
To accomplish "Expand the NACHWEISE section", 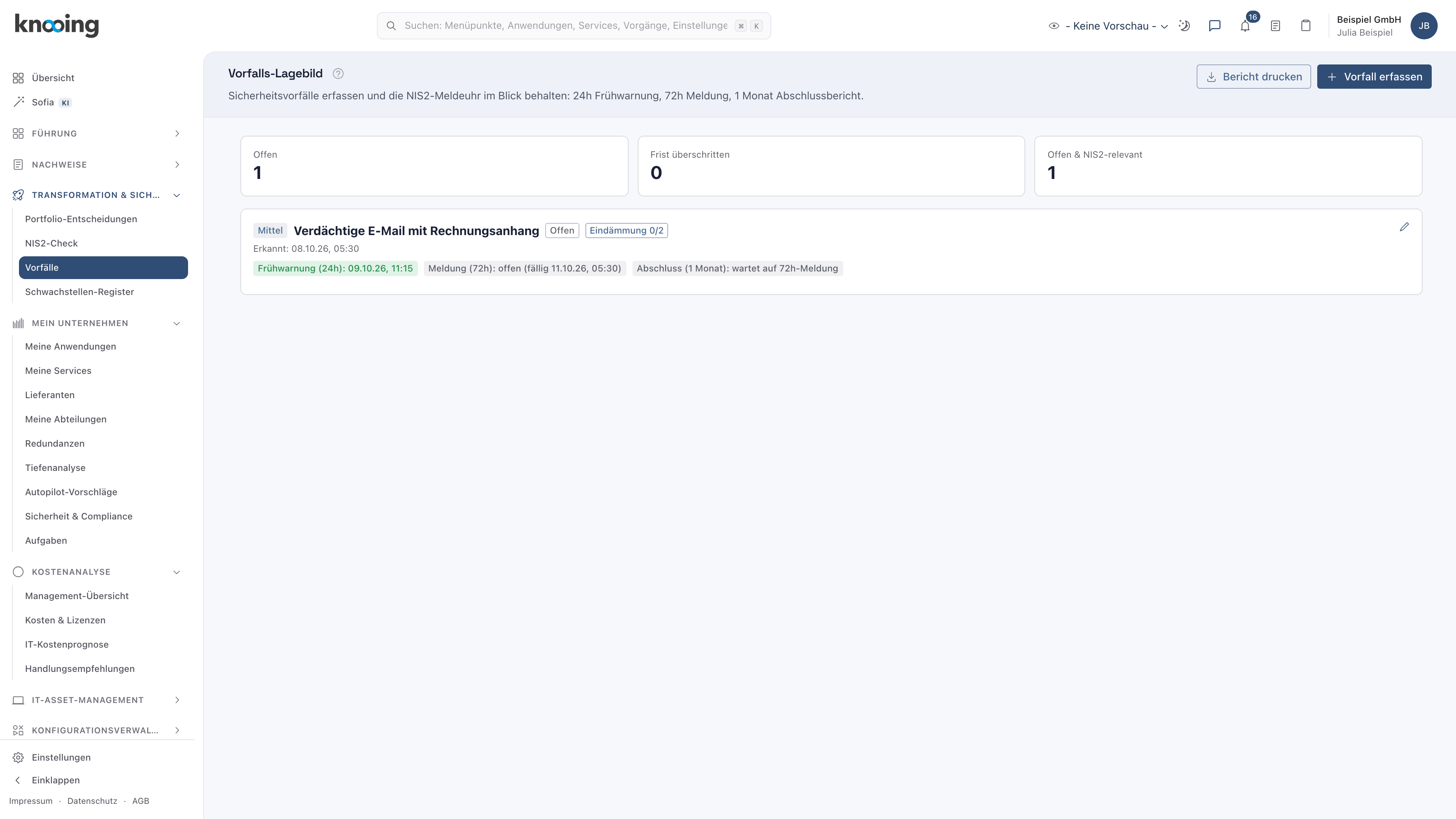I will tap(97, 165).
